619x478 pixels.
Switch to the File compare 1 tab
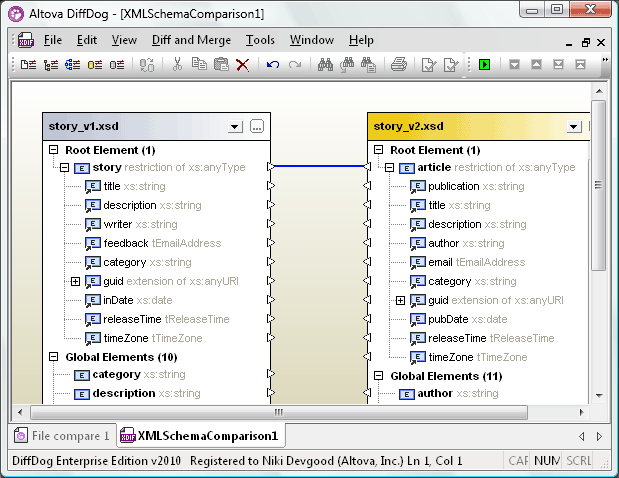click(63, 436)
